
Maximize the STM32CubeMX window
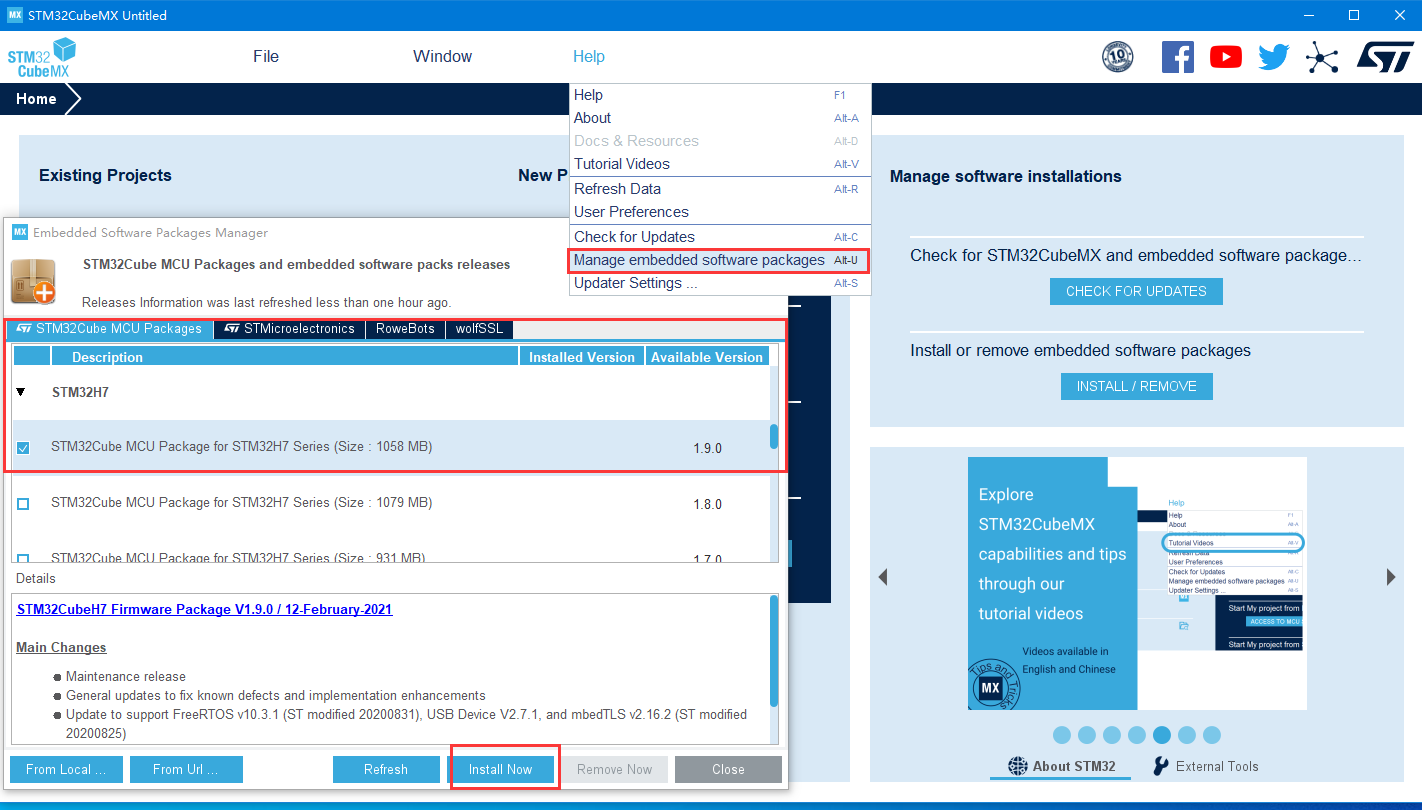pyautogui.click(x=1354, y=15)
